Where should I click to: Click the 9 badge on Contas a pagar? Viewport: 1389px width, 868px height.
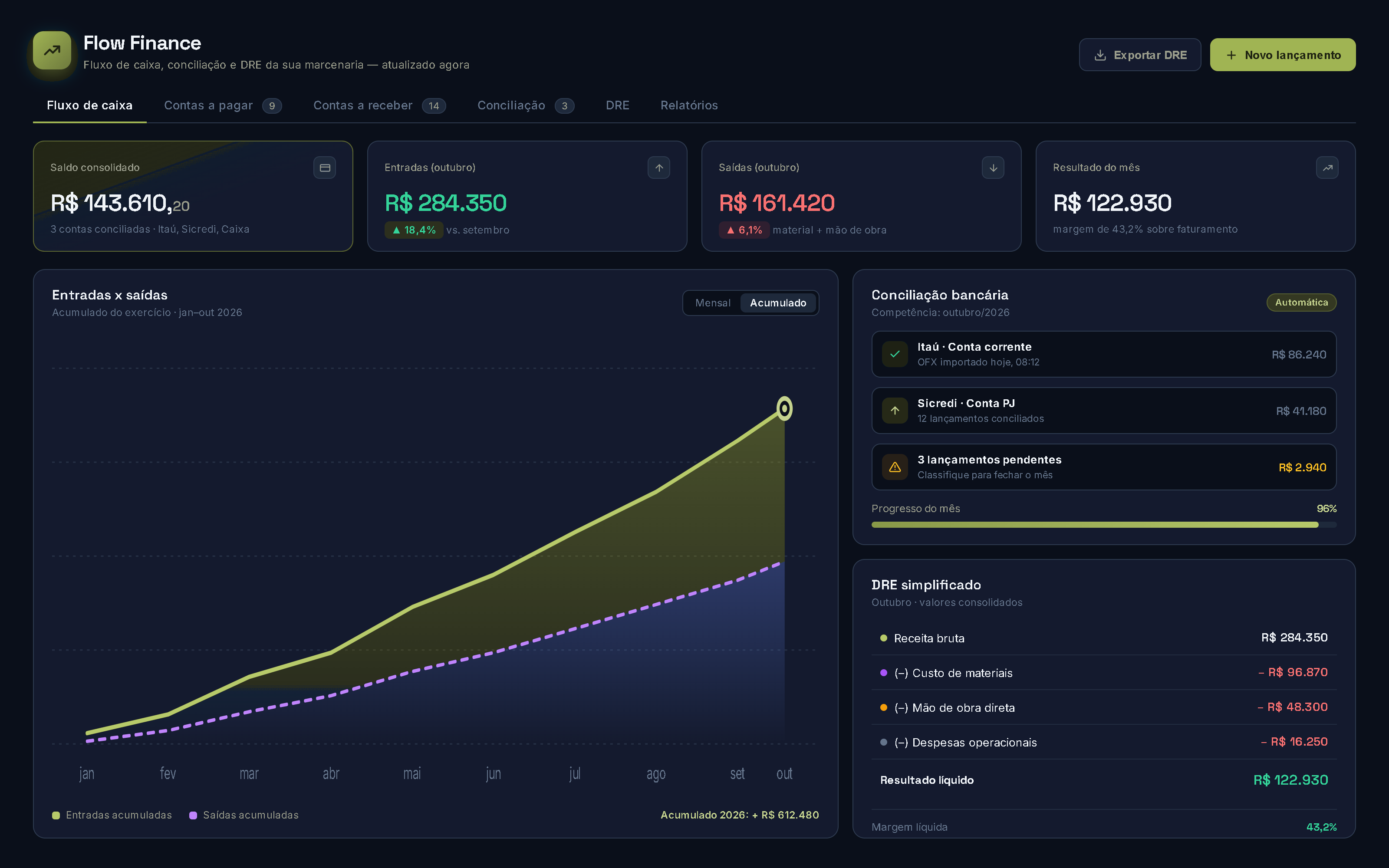pos(272,105)
